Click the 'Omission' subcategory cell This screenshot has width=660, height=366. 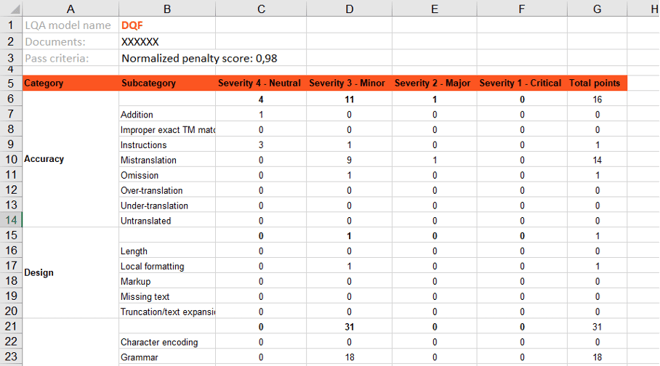tap(167, 175)
